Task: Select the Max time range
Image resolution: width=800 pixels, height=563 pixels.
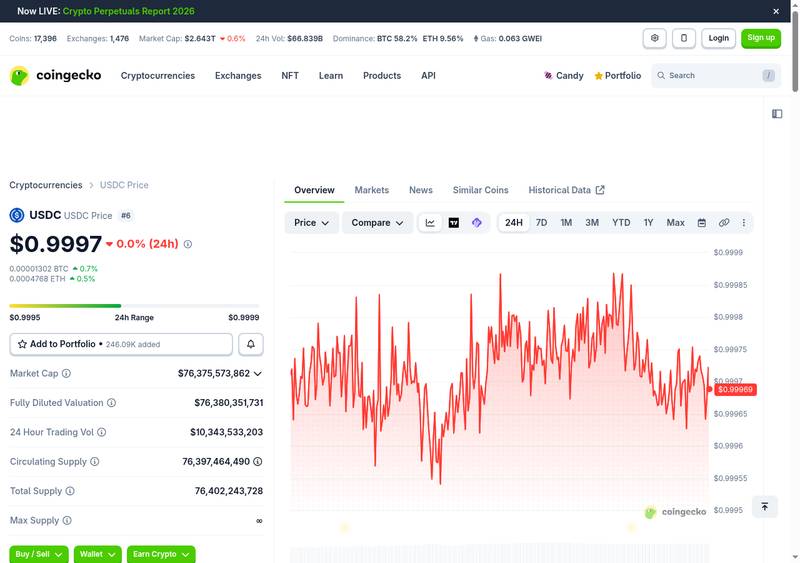Action: 675,223
